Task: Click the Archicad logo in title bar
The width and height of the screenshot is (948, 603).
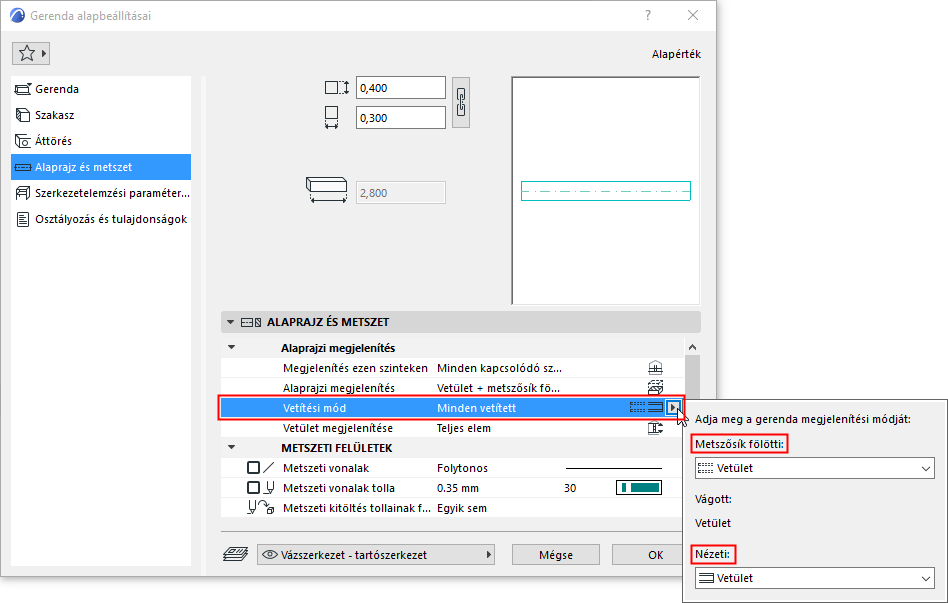Action: coord(18,15)
